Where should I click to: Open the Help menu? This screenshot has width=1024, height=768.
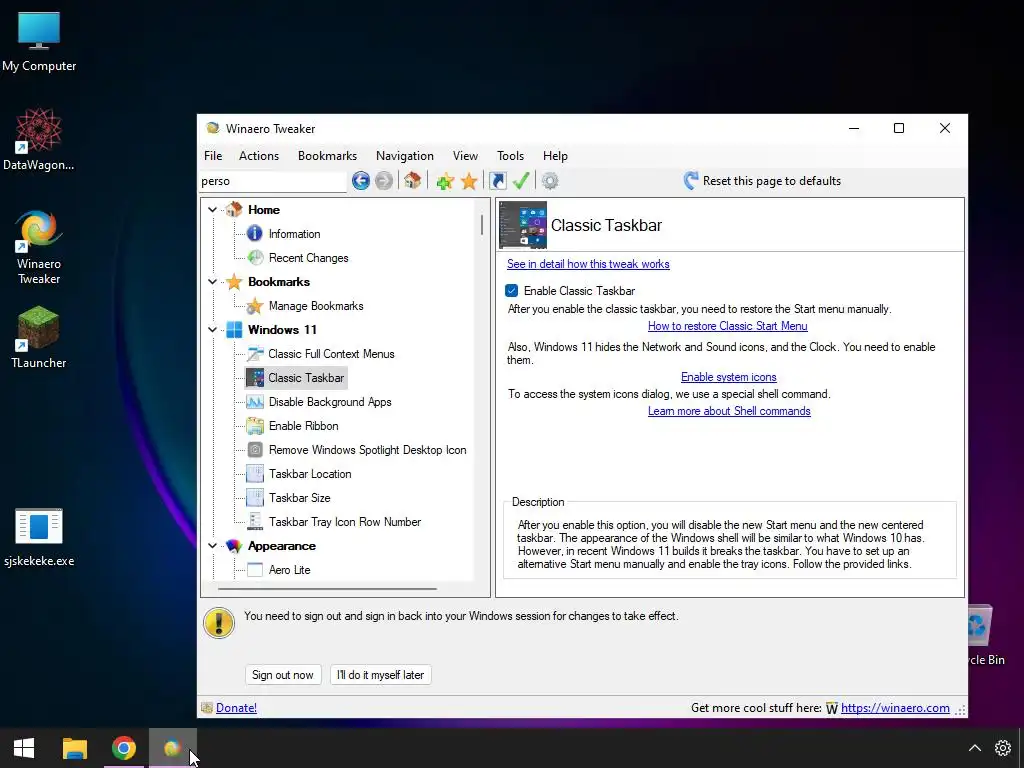[555, 155]
